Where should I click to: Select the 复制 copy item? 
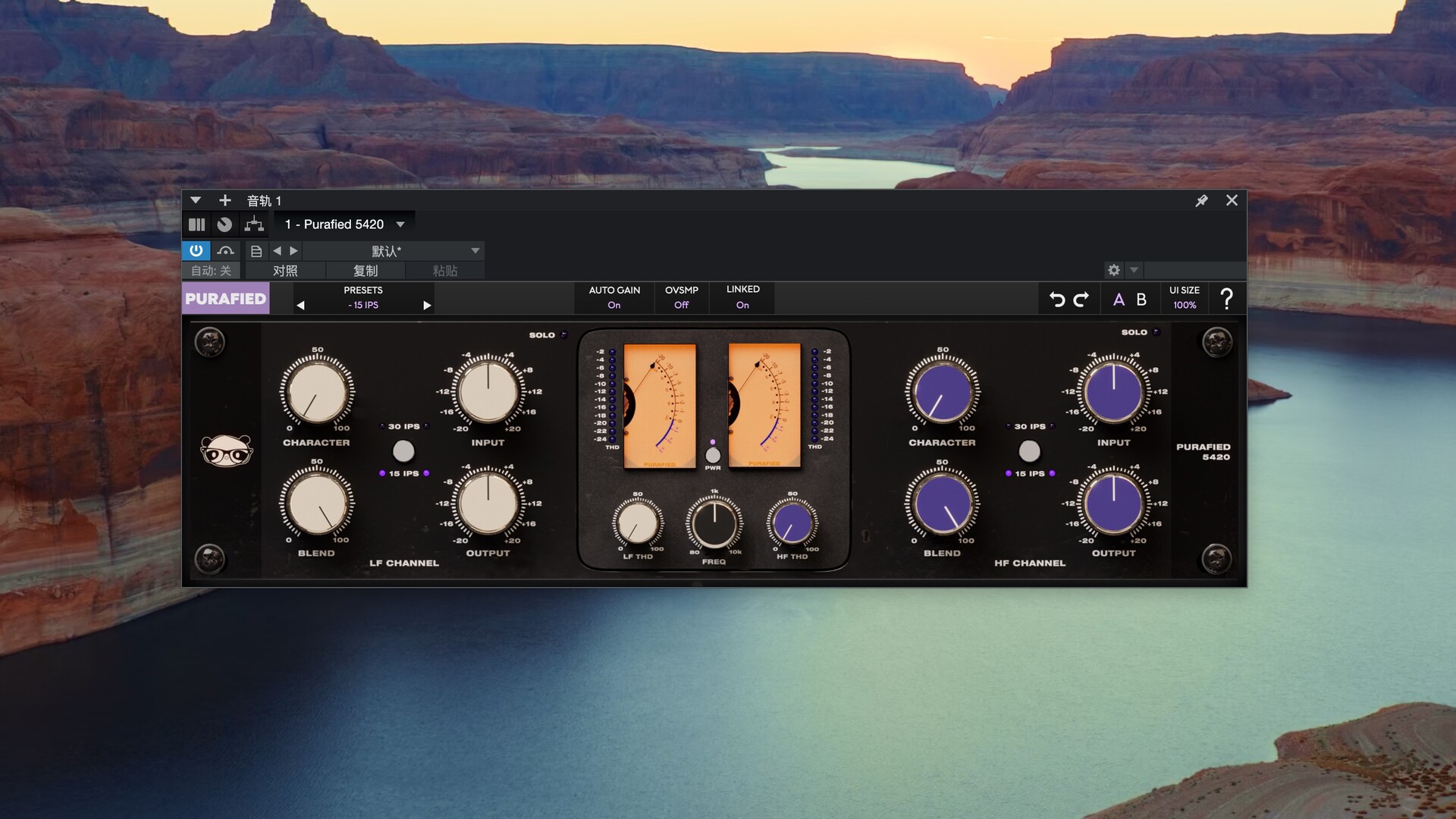(365, 271)
